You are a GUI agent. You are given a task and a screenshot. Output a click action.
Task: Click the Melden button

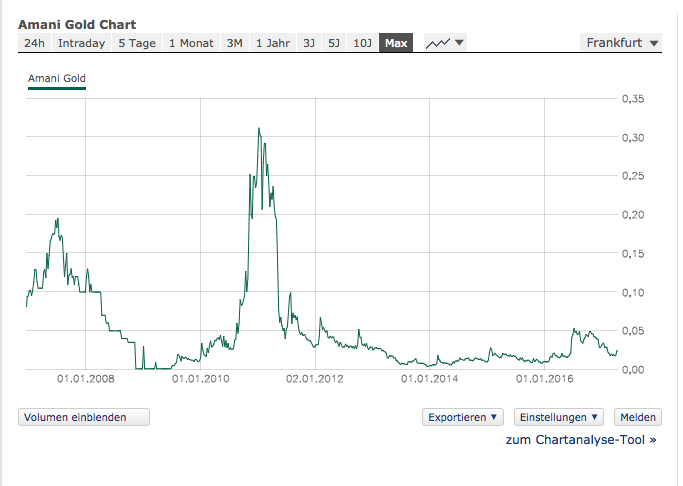coord(638,417)
